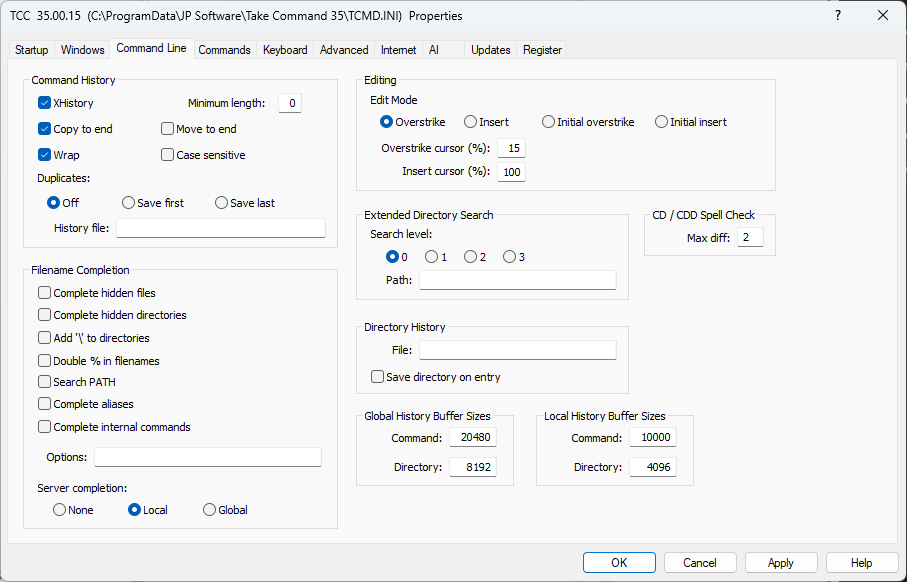Click the Directory History File field
Image resolution: width=907 pixels, height=582 pixels.
(x=518, y=350)
